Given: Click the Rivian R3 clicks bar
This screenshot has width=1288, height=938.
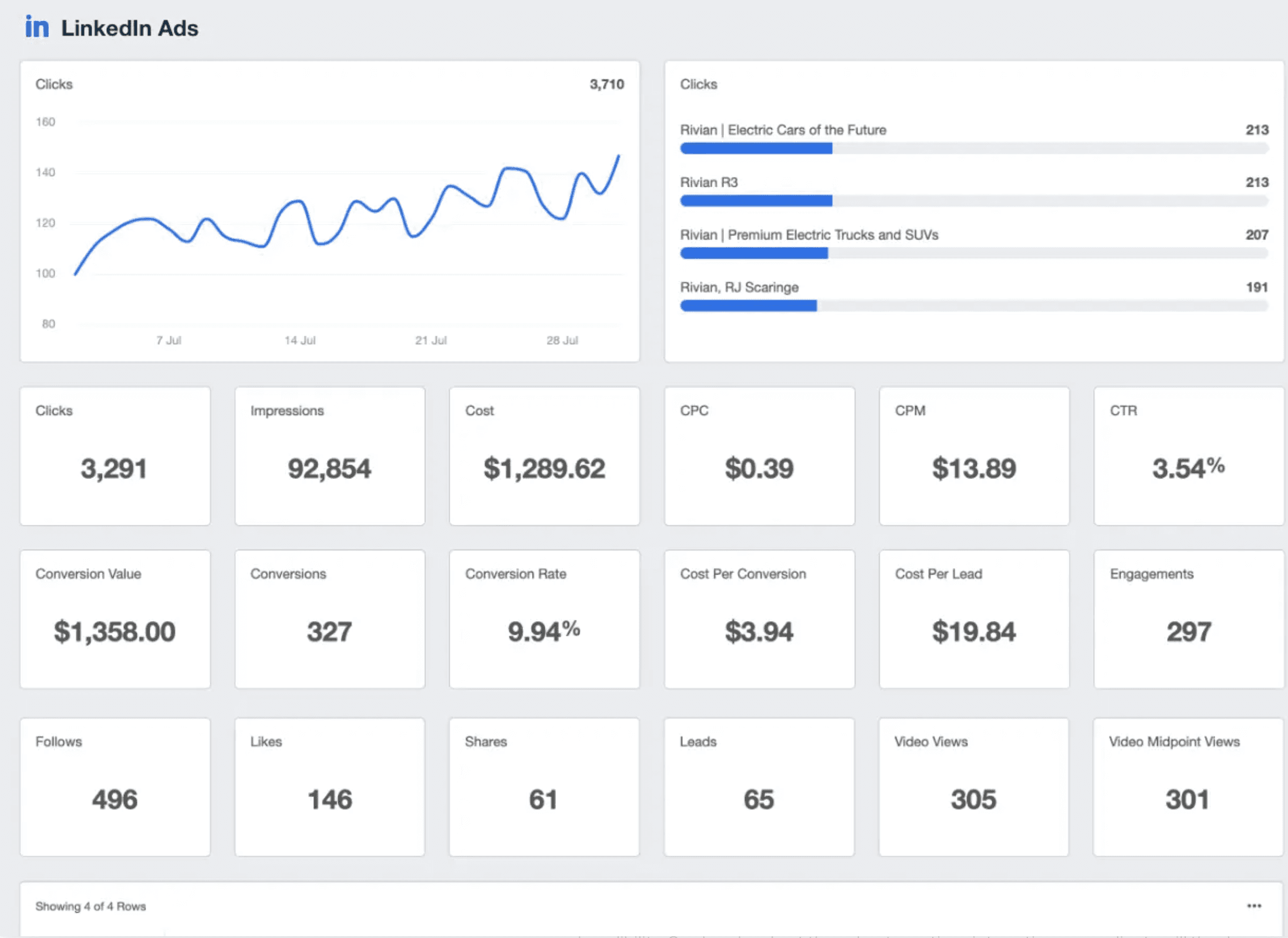Looking at the screenshot, I should tap(756, 201).
